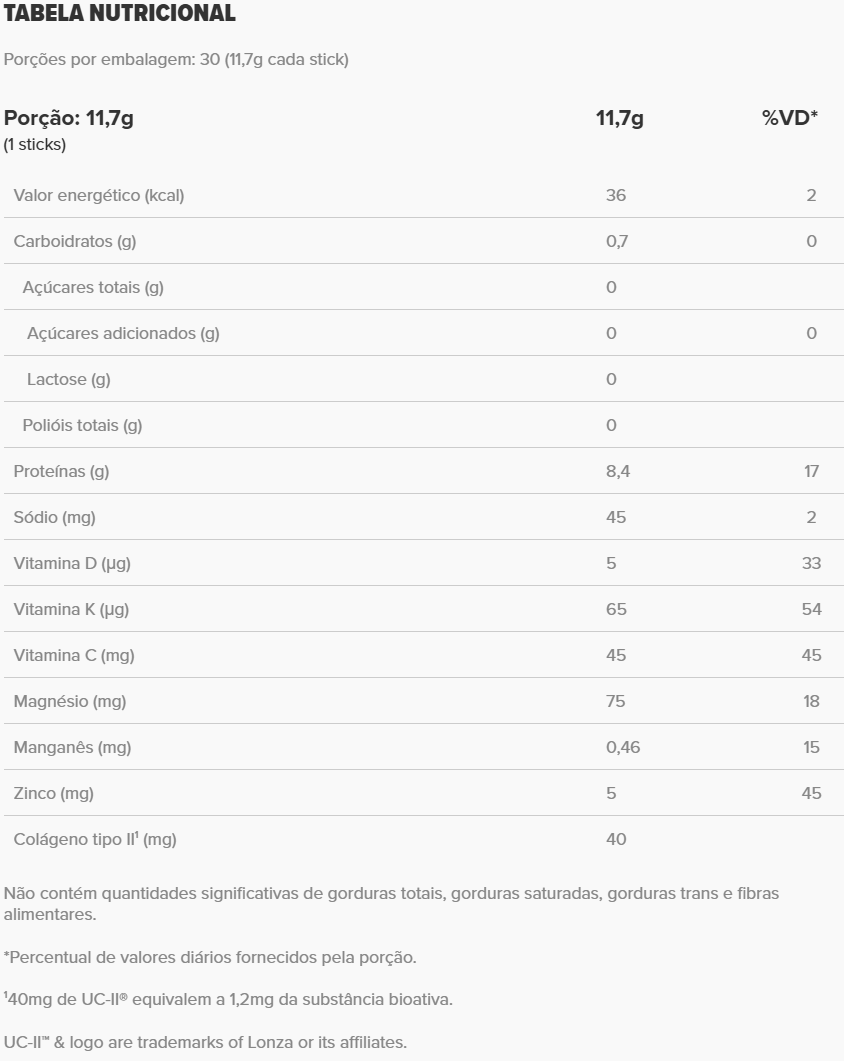The height and width of the screenshot is (1061, 844).
Task: Click the Carboidratos (g) row label
Action: pos(75,241)
